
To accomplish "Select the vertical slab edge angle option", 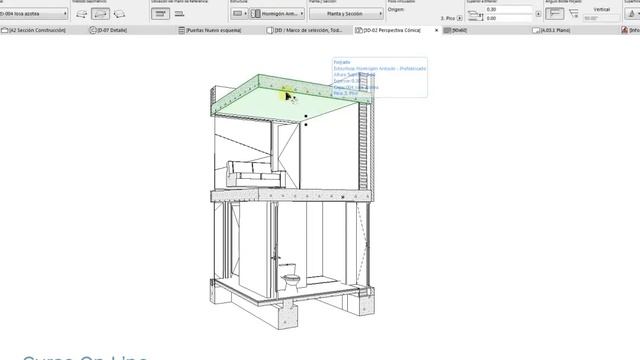I will [555, 14].
